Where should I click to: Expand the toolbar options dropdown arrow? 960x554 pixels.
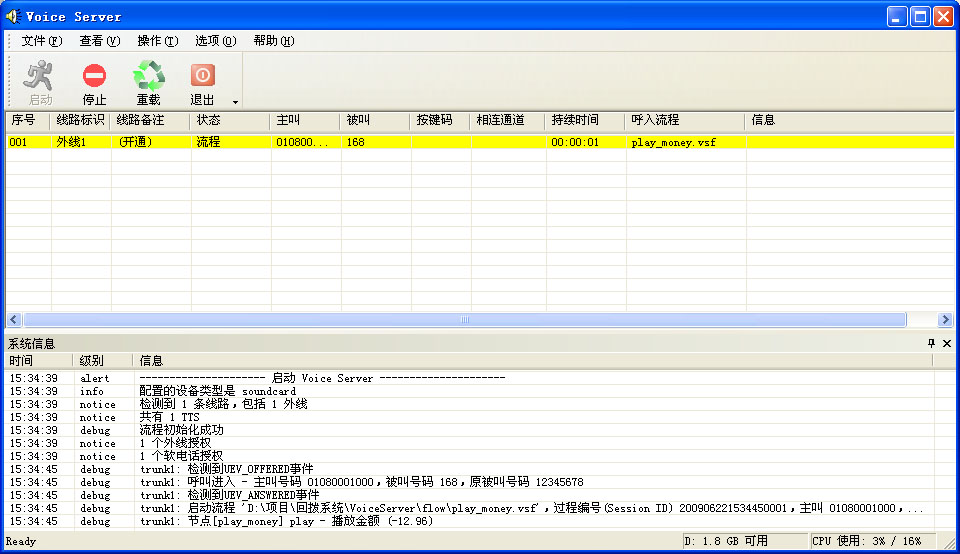(236, 101)
